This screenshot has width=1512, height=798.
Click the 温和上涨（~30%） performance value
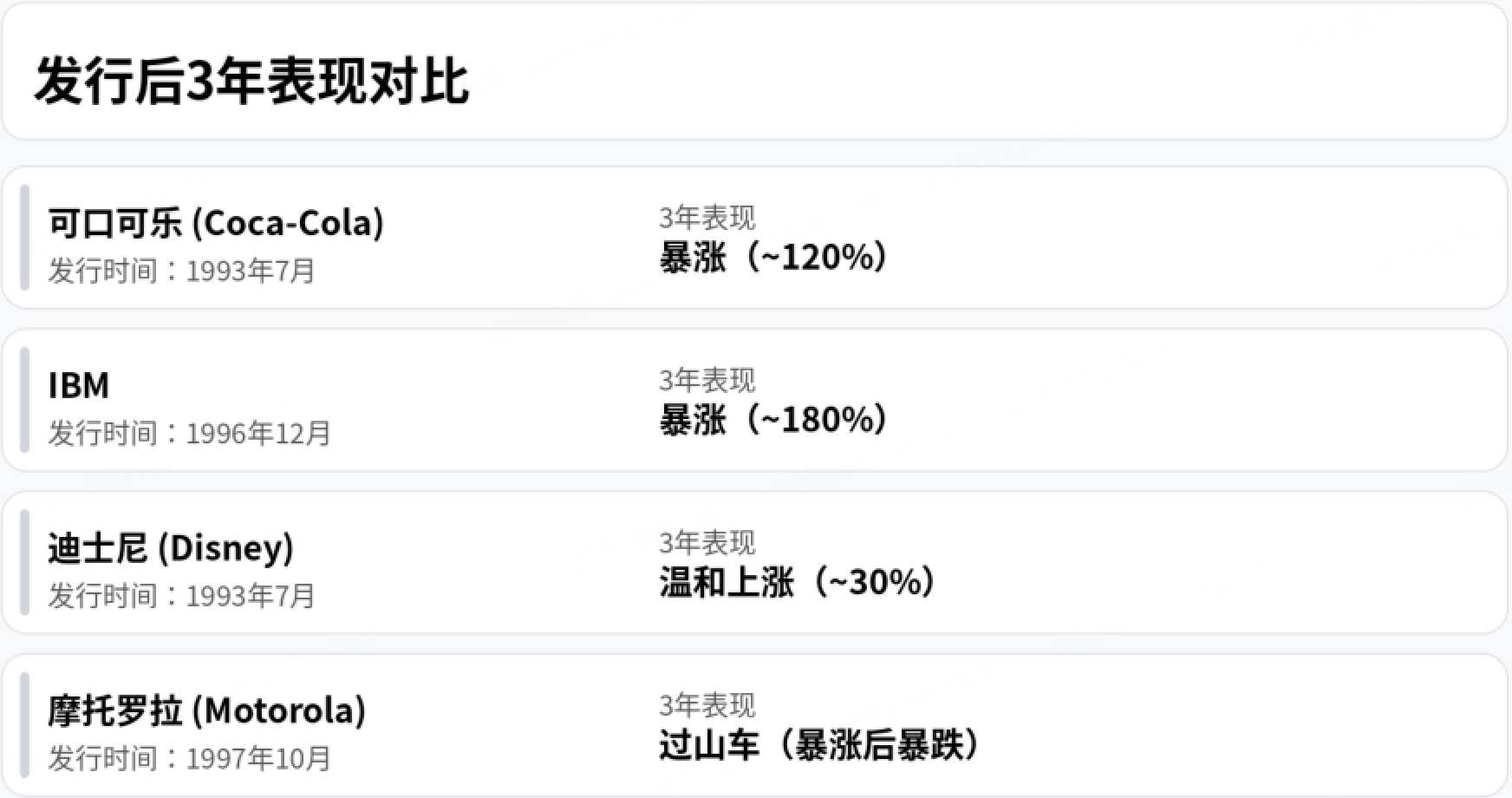coord(797,582)
